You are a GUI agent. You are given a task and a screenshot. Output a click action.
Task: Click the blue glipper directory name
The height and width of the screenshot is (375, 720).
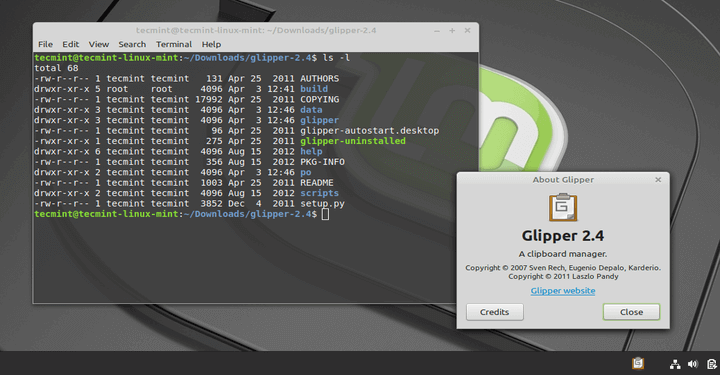pos(320,120)
